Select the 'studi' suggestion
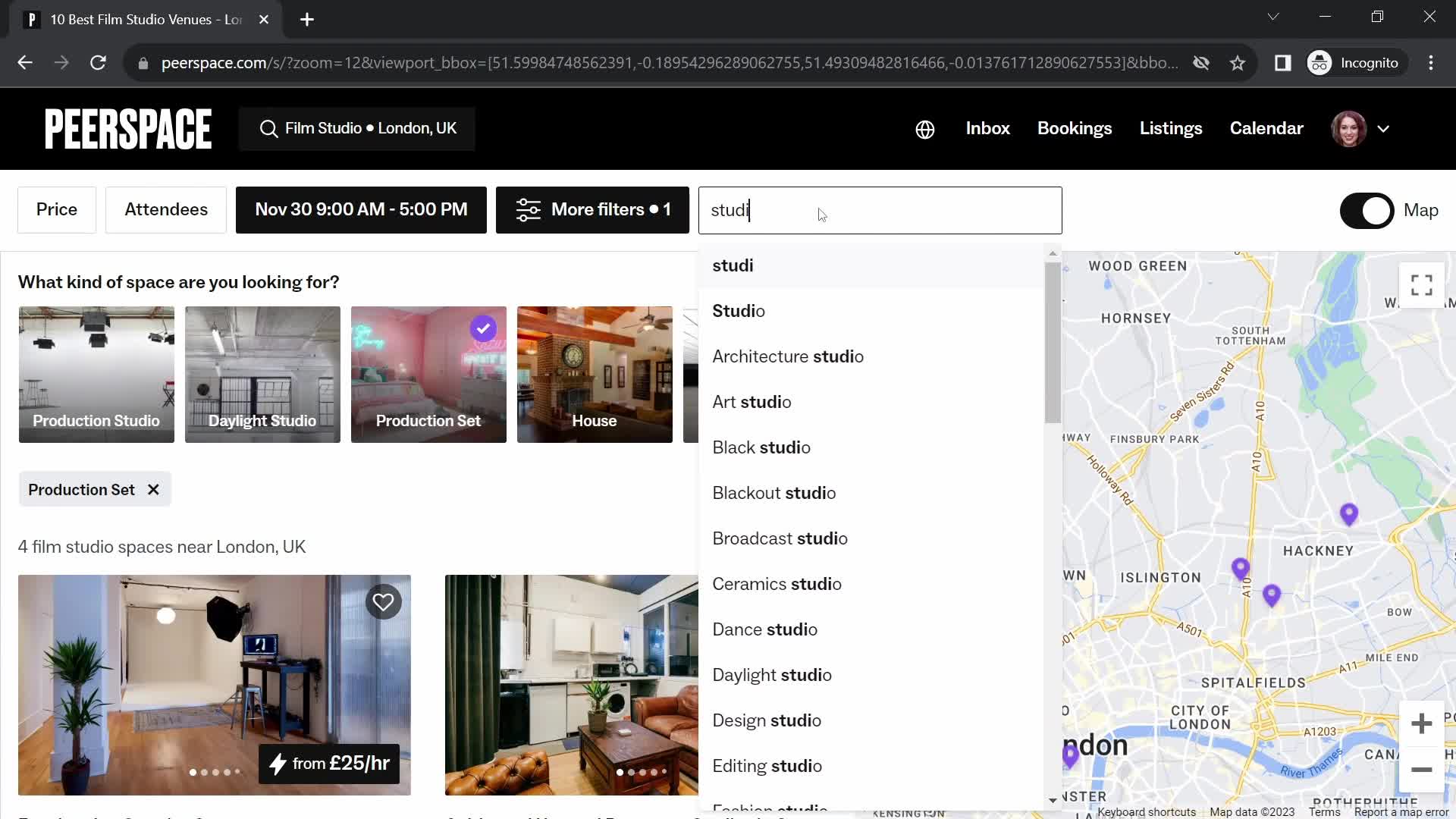 tap(871, 265)
